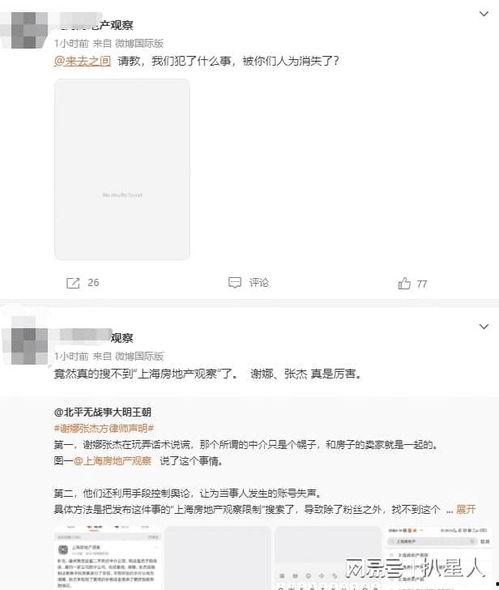499x590 pixels.
Task: View the 'No results found' image in the first post
Action: tap(122, 169)
